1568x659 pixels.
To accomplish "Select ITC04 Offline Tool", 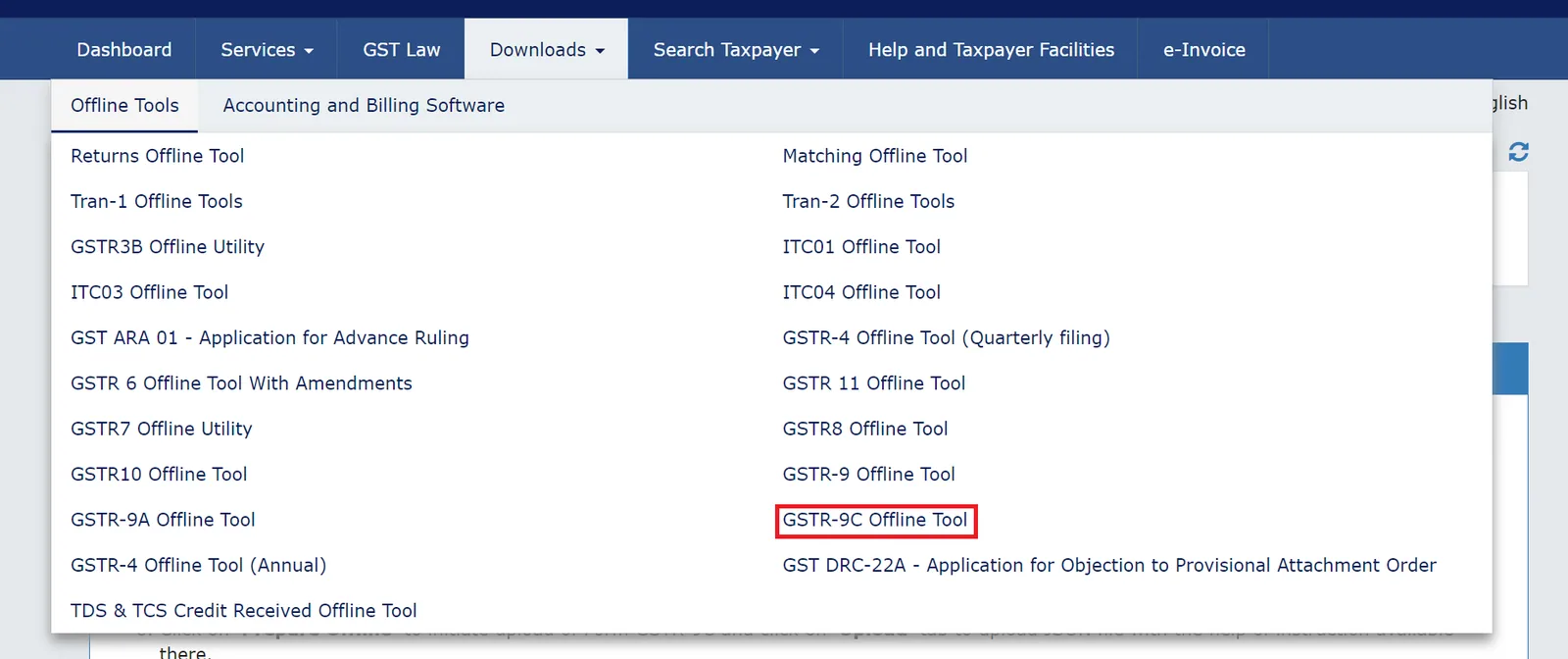I will (x=861, y=292).
